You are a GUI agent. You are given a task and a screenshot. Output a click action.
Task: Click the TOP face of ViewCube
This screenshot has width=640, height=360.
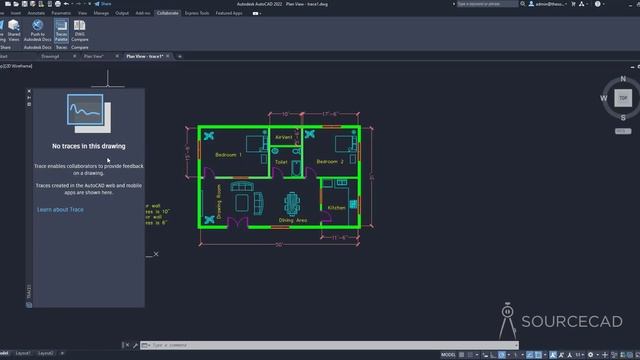pos(623,98)
